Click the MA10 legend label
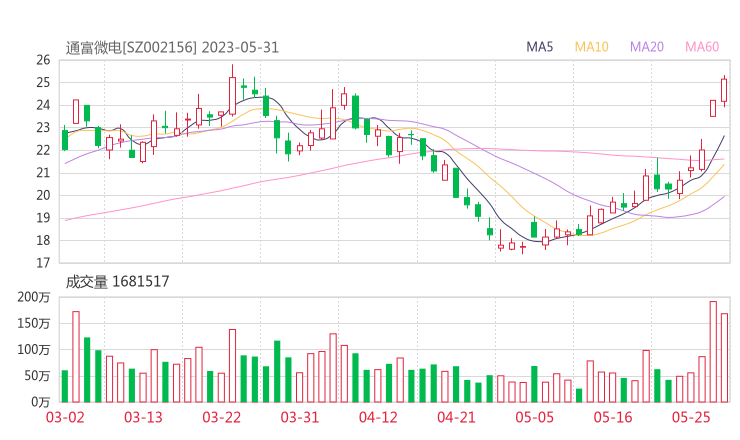 click(x=591, y=47)
